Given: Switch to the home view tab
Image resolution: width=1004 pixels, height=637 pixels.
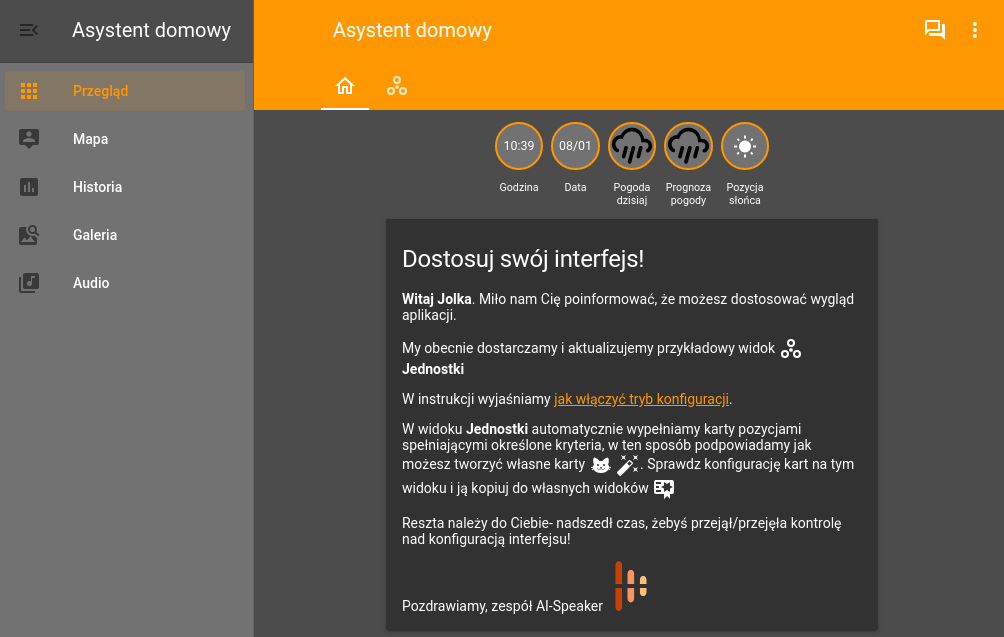Looking at the screenshot, I should [x=345, y=86].
